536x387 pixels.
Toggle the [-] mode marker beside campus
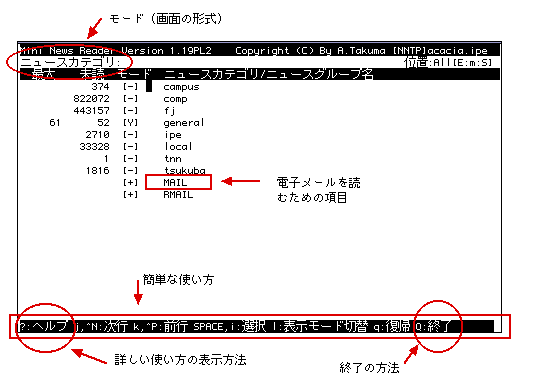130,87
